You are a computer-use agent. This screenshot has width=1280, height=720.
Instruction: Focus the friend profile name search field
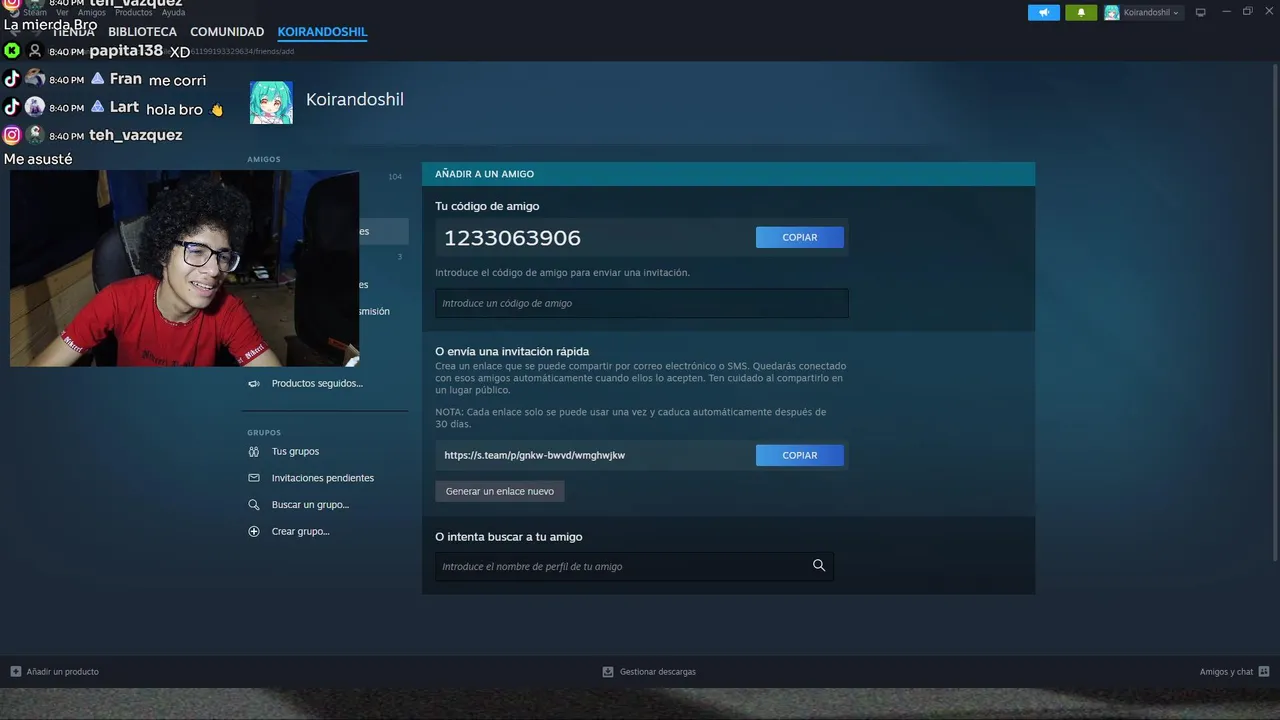pyautogui.click(x=634, y=566)
